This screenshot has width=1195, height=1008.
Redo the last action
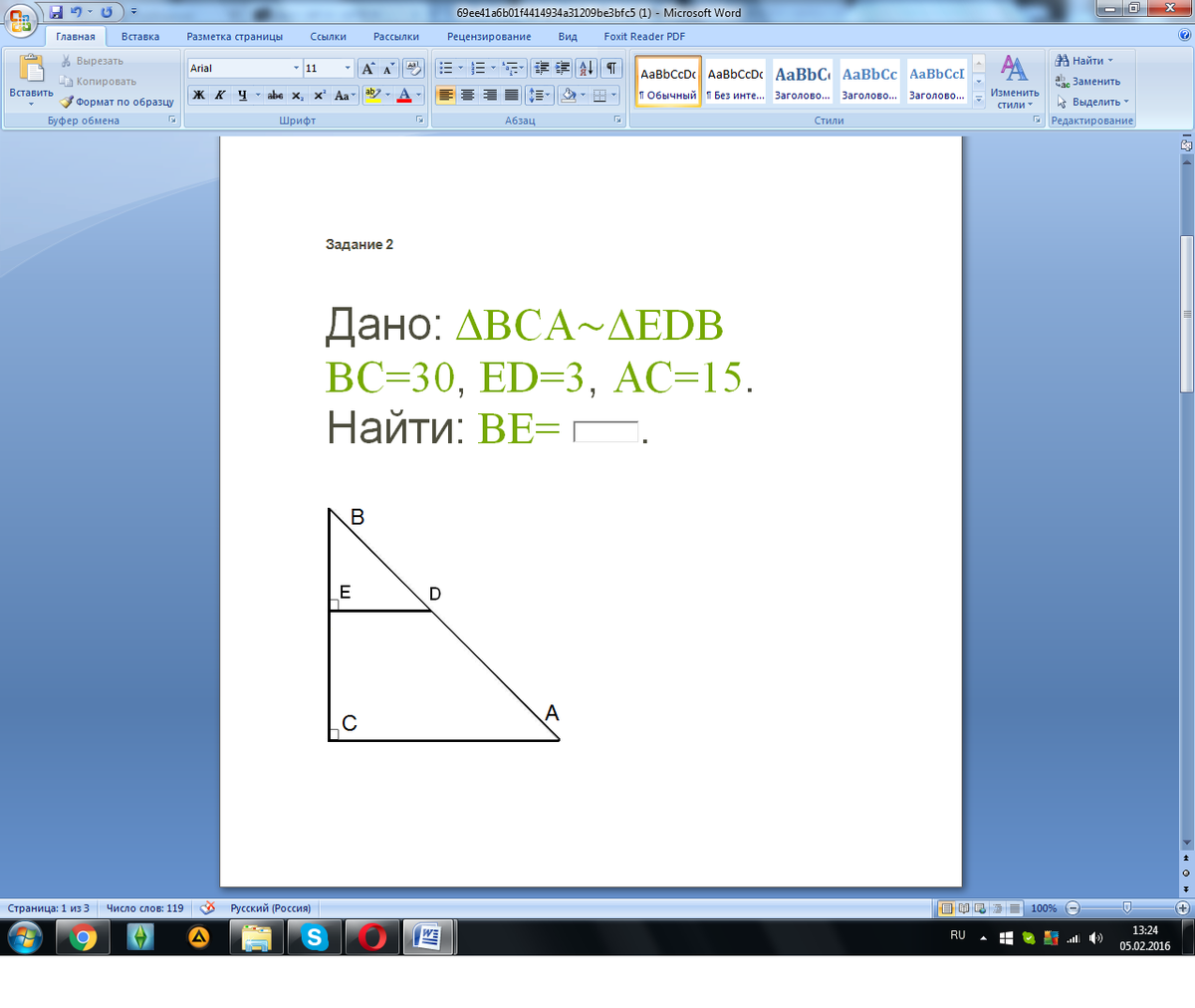point(107,13)
